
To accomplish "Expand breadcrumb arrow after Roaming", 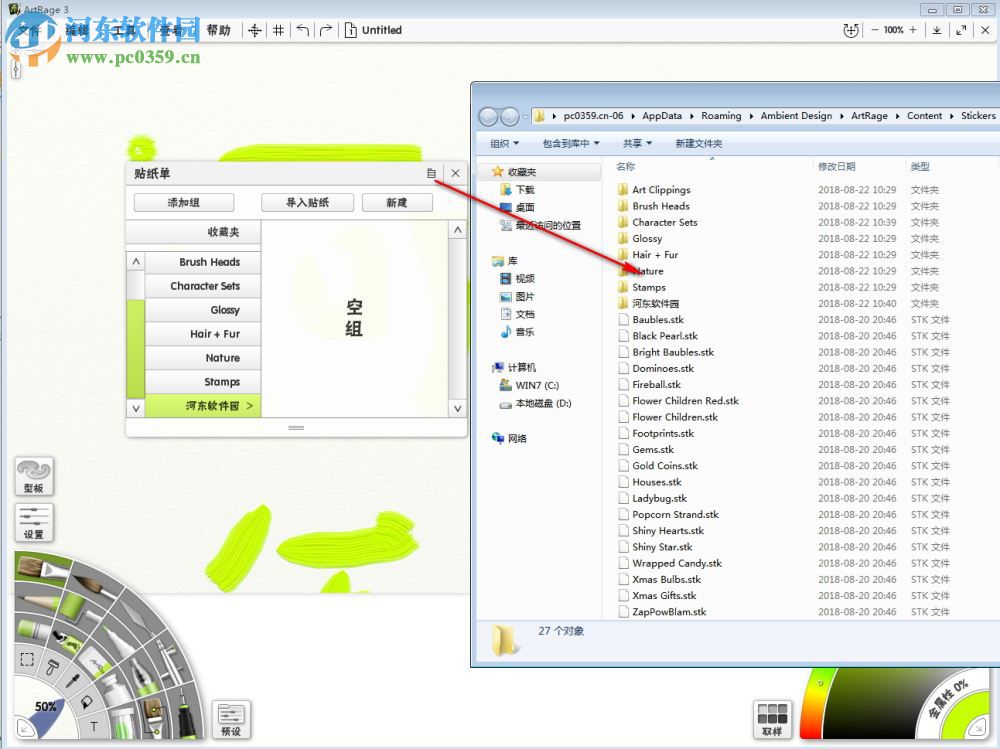I will [751, 116].
